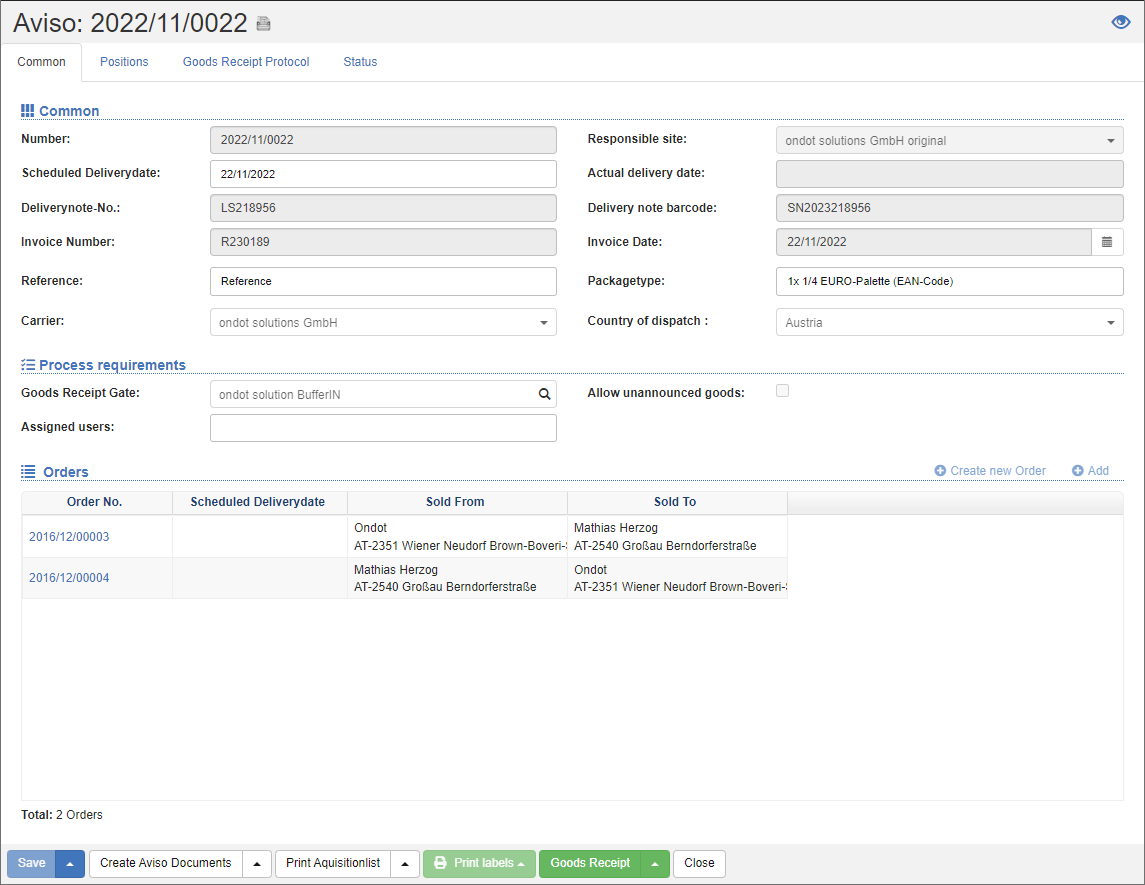Image resolution: width=1145 pixels, height=885 pixels.
Task: Open order link 2016/12/00003
Action: (x=69, y=537)
